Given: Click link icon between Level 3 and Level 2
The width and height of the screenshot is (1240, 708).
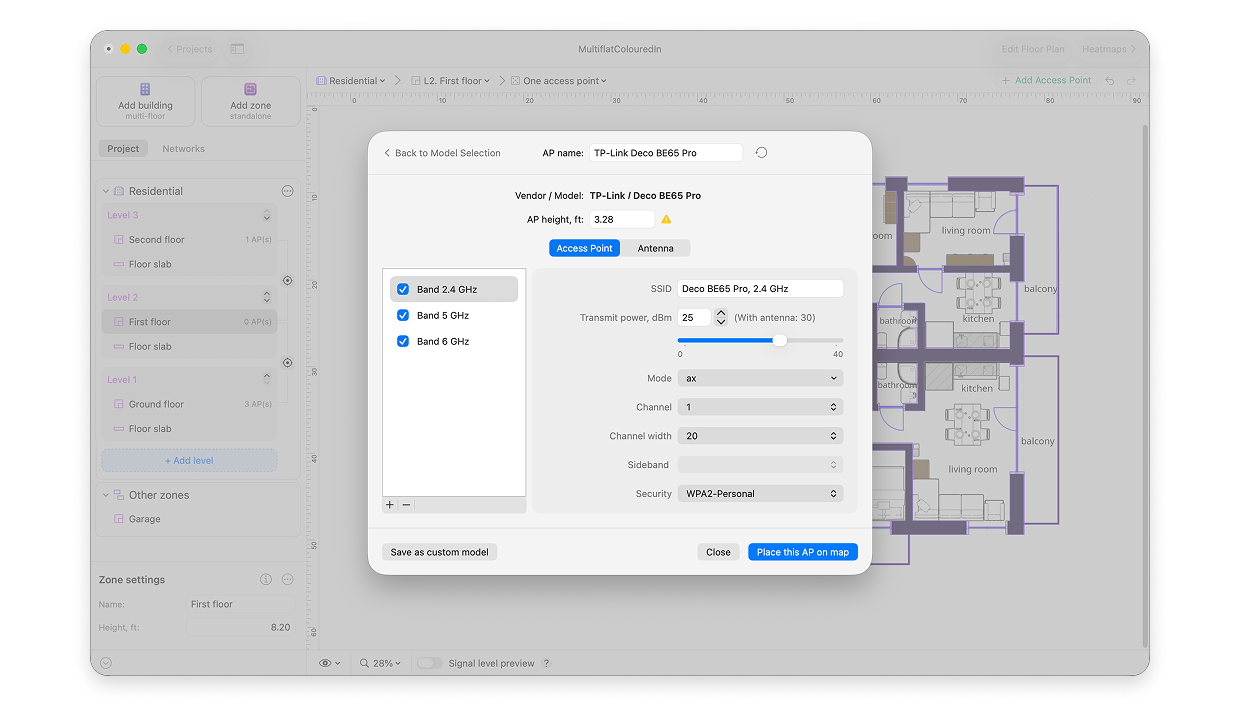Looking at the screenshot, I should [x=288, y=281].
